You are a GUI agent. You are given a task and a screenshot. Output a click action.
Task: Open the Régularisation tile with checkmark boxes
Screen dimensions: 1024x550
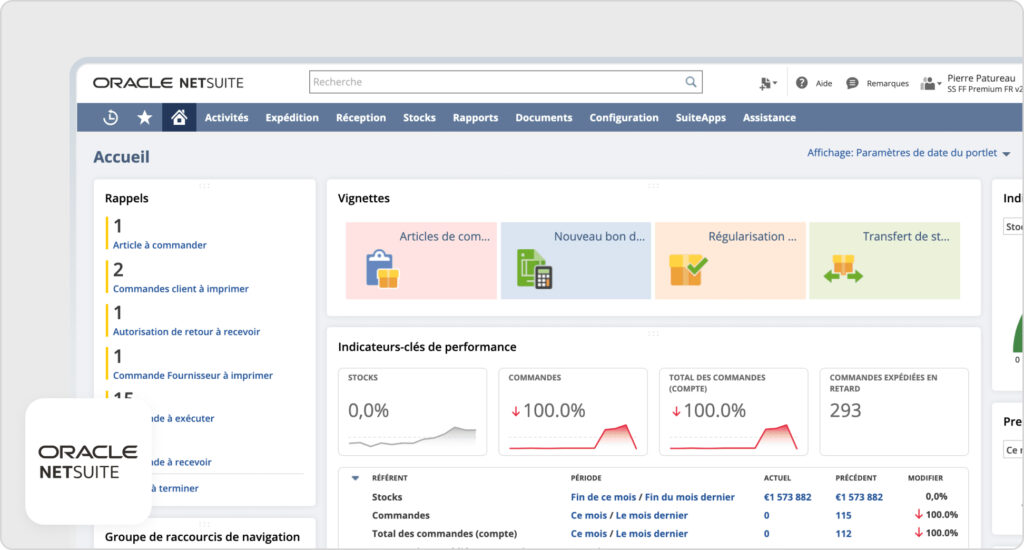(x=688, y=269)
